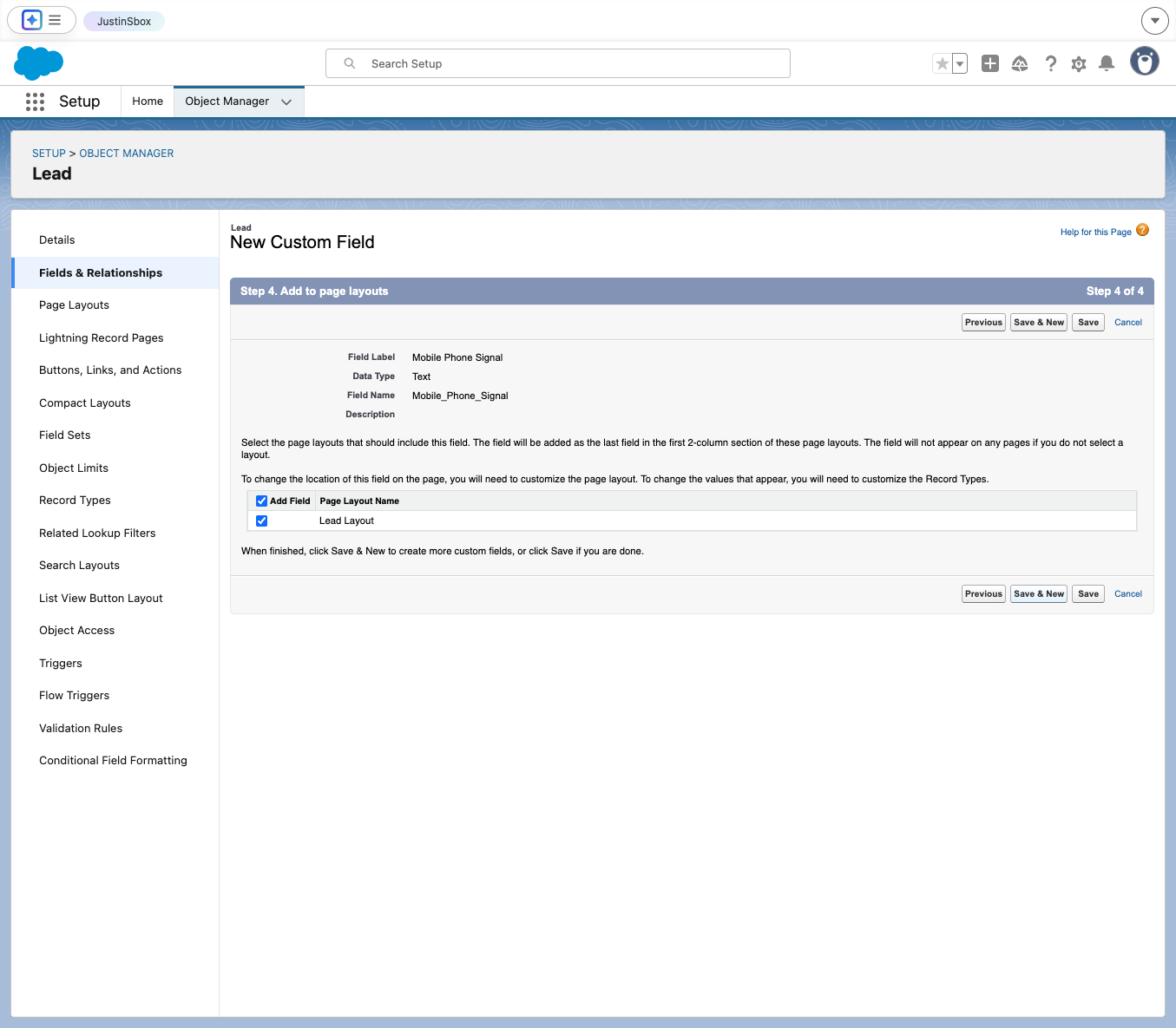The height and width of the screenshot is (1028, 1176).
Task: Open the hamburger menu at top left
Action: point(55,20)
